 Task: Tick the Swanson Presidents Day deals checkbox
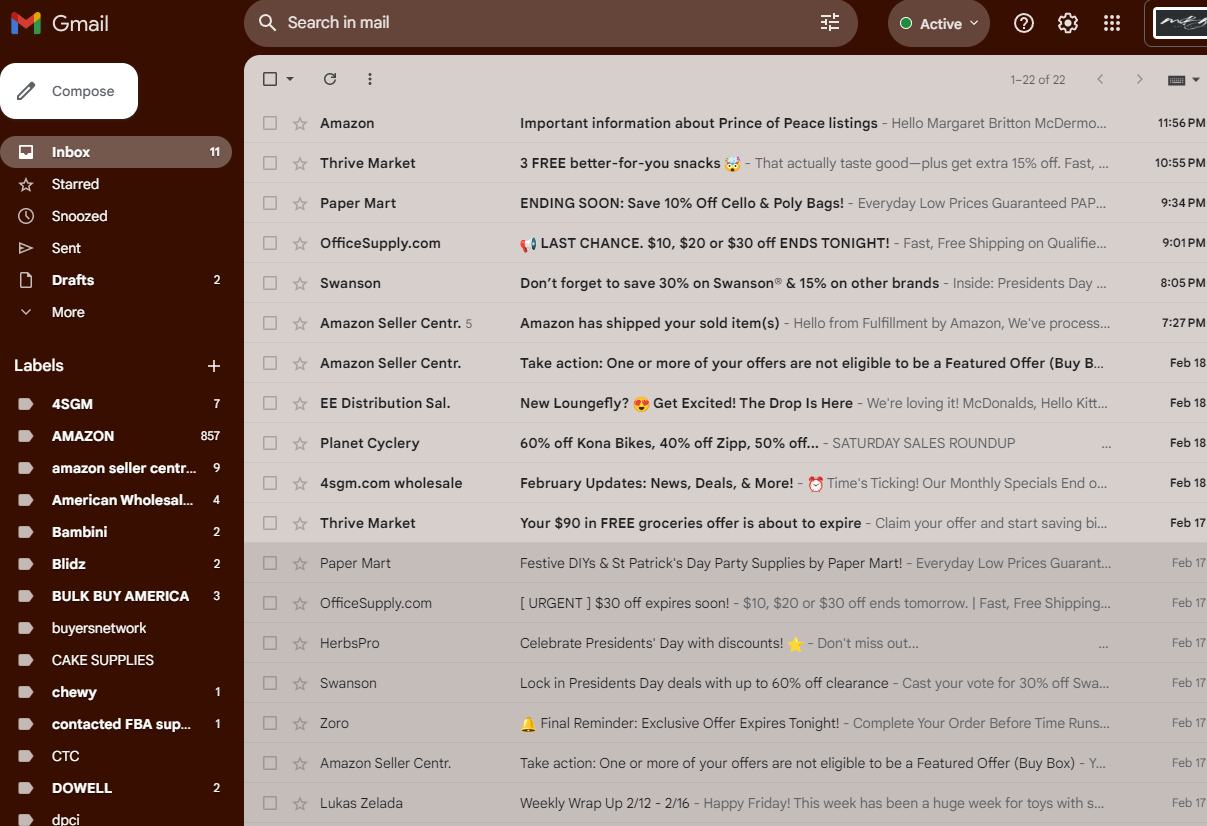pos(270,683)
